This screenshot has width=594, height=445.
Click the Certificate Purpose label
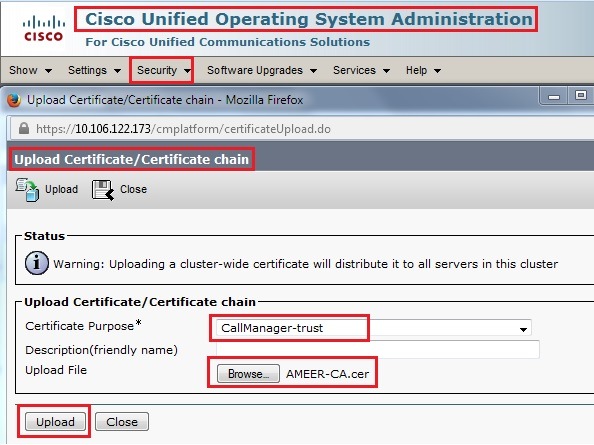coord(83,326)
